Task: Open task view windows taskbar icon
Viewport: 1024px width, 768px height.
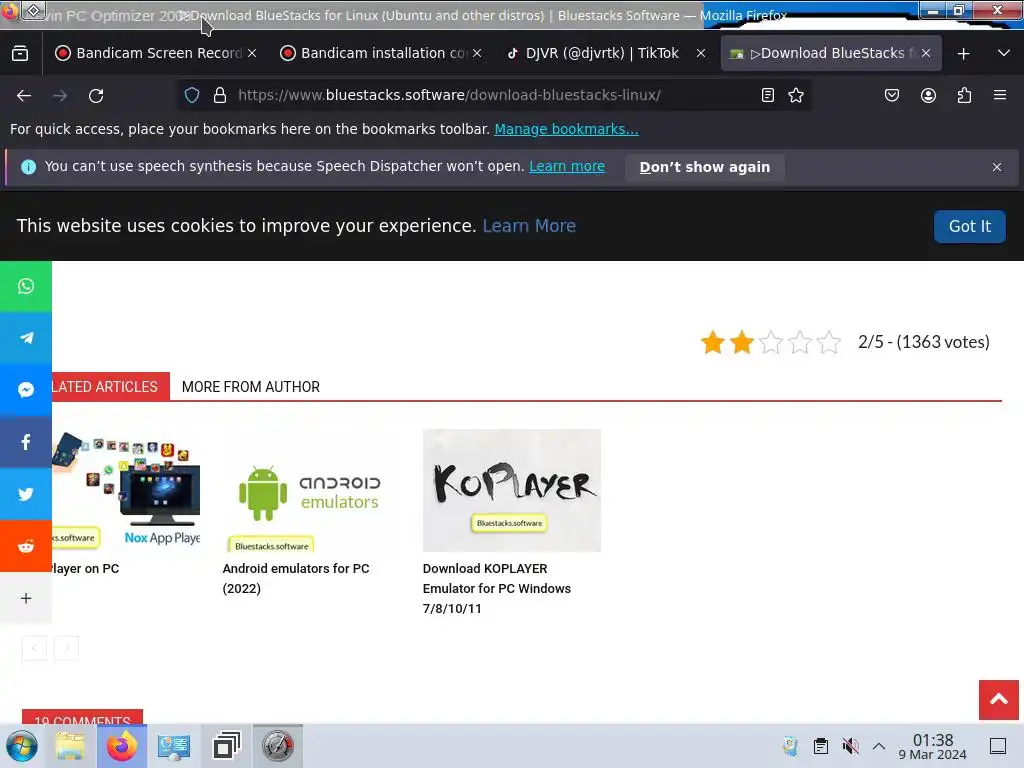Action: (227, 746)
